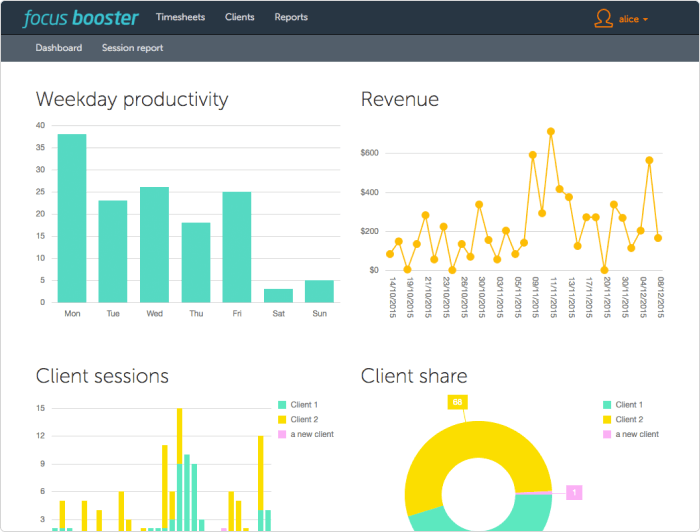The height and width of the screenshot is (532, 700).
Task: Click the 'Weekday productivity' heading
Action: (132, 100)
